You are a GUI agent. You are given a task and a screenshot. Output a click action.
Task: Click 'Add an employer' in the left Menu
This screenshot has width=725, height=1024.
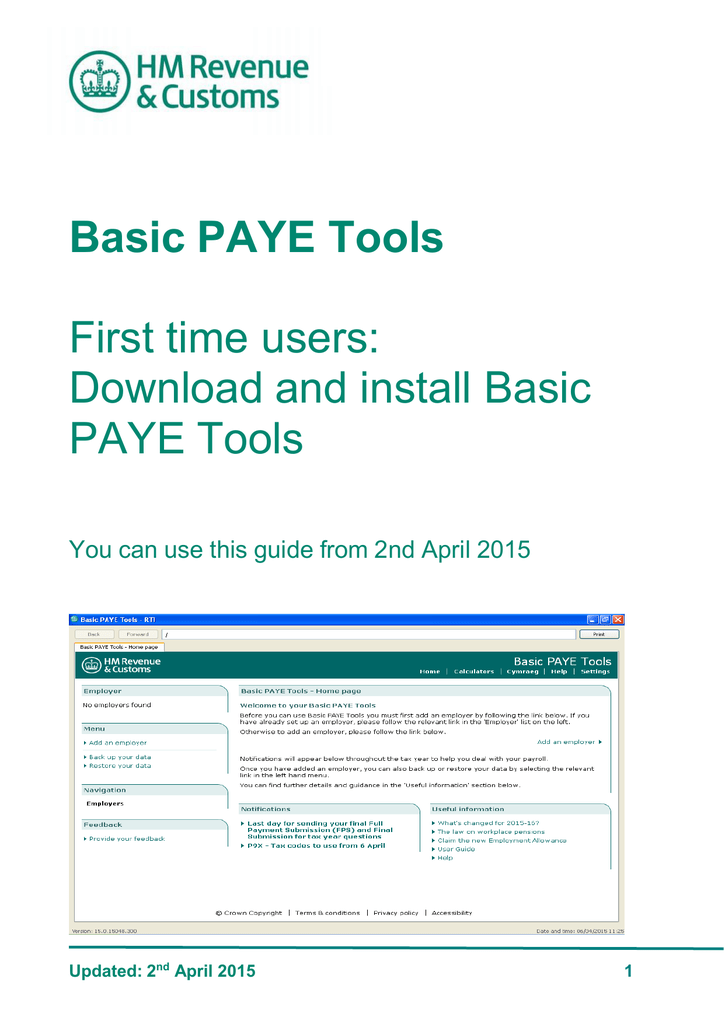(x=118, y=743)
